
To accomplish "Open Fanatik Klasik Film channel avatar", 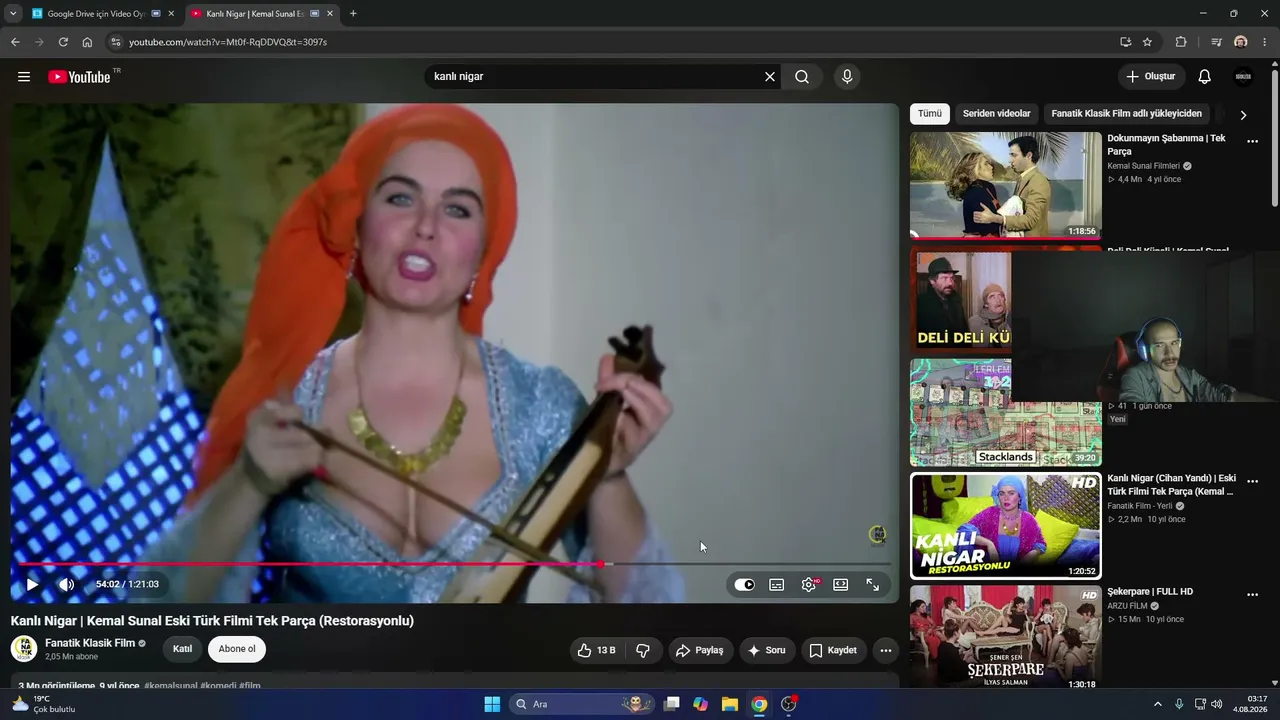I will (24, 649).
